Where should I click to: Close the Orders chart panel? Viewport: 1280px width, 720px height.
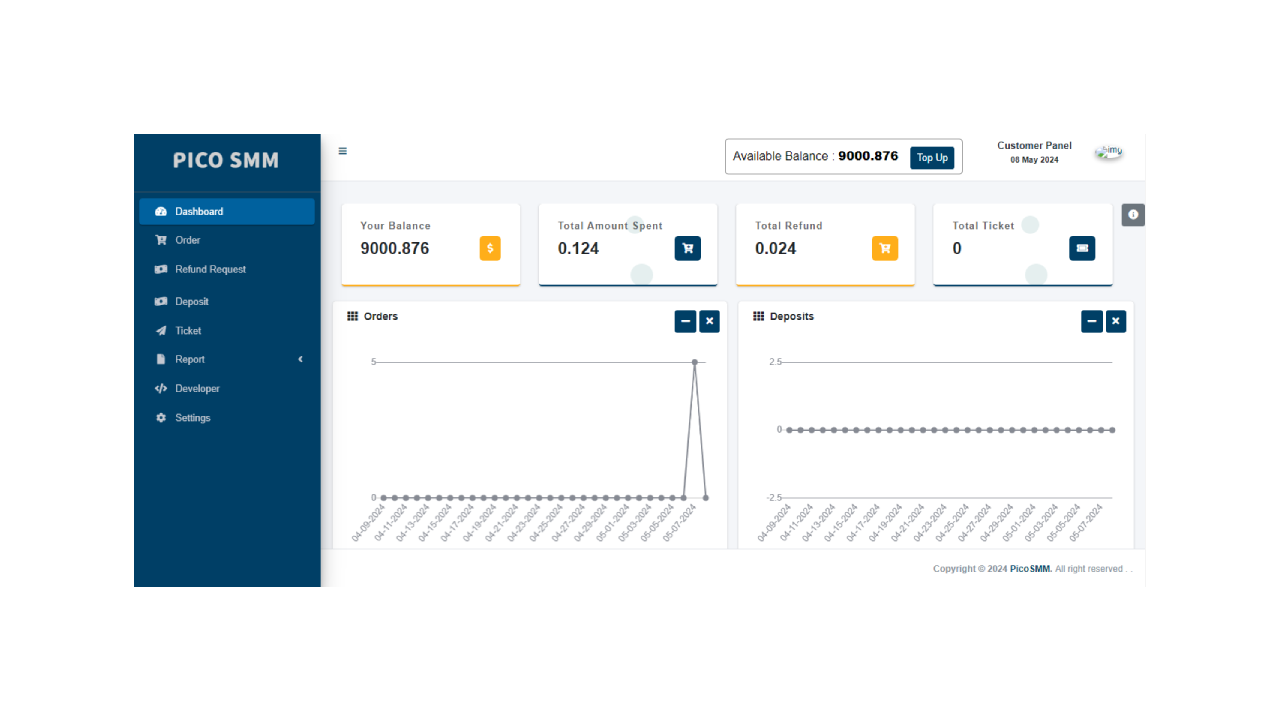tap(709, 321)
